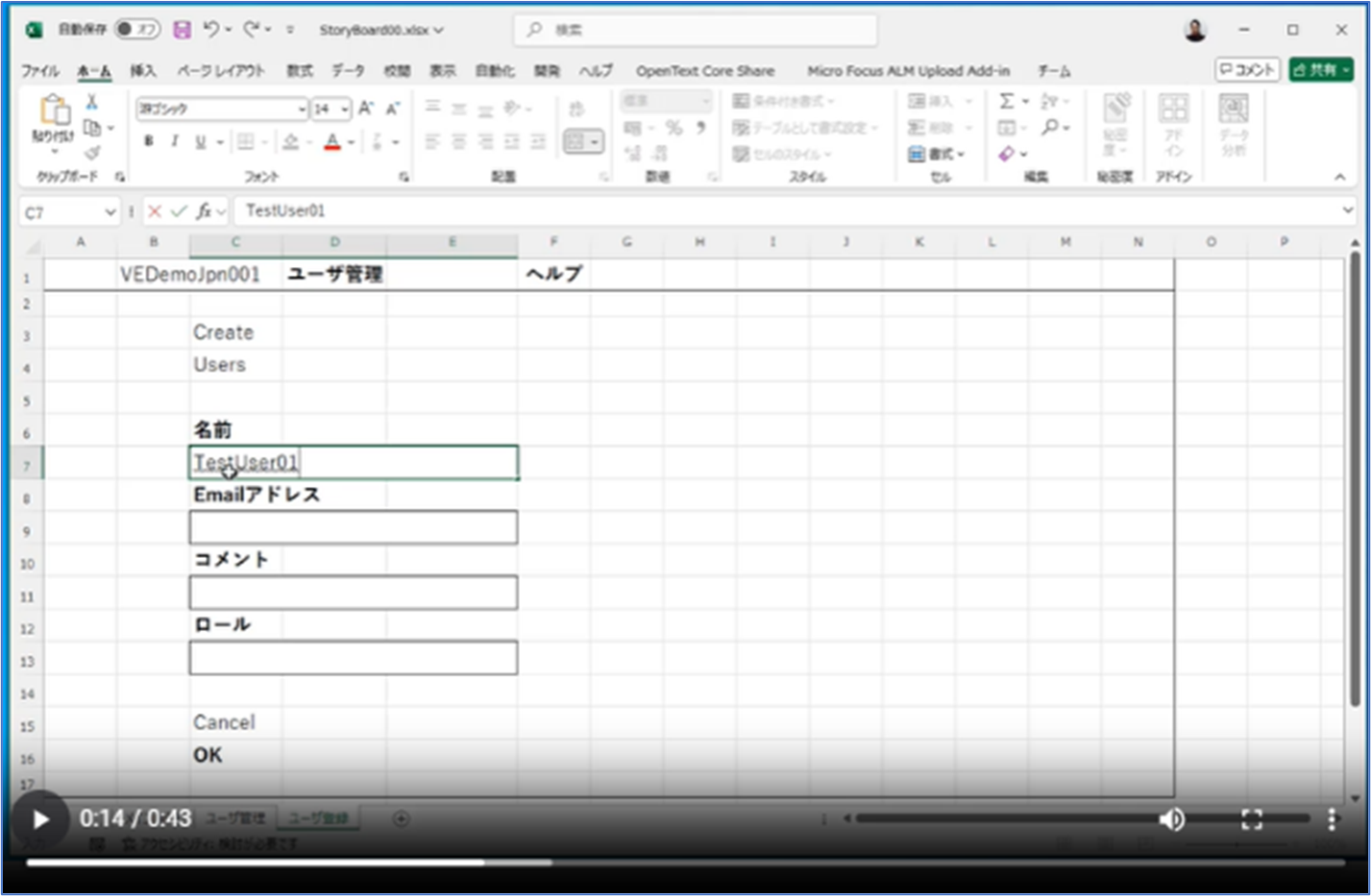Click the コメント button

point(1247,70)
